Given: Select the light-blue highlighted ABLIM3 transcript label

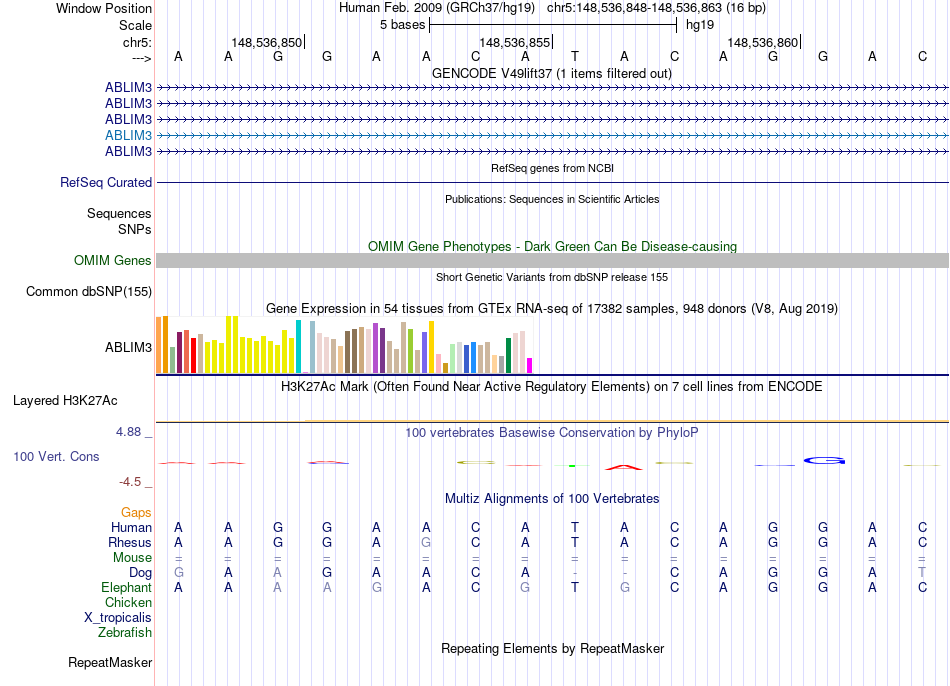Looking at the screenshot, I should pos(128,135).
